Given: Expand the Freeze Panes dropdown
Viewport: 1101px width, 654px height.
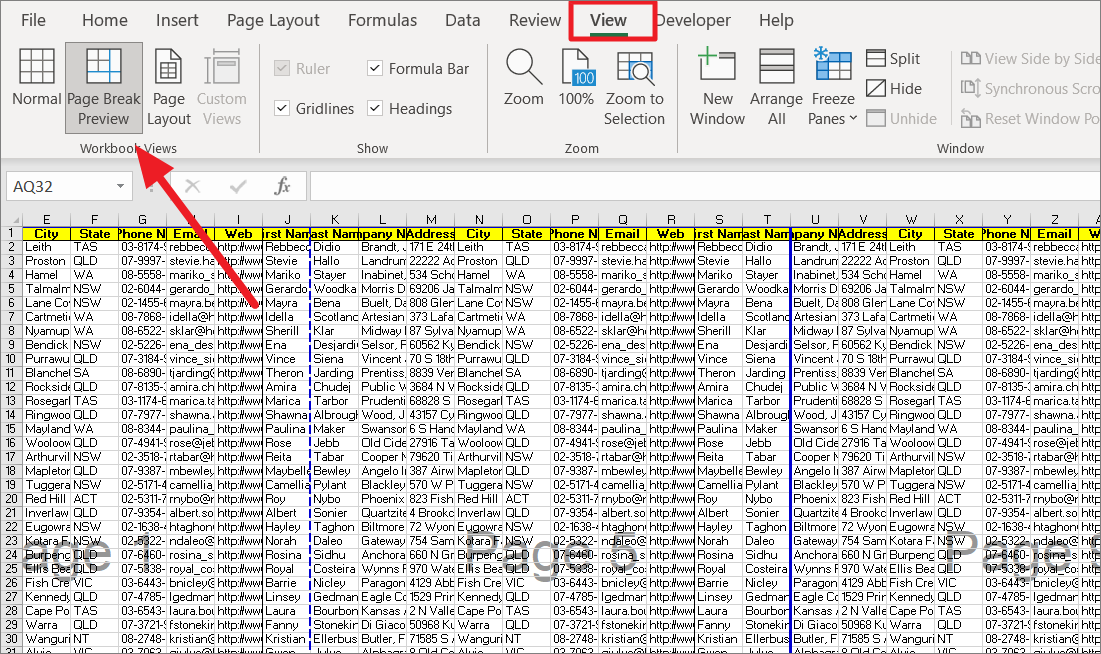Looking at the screenshot, I should coord(833,88).
